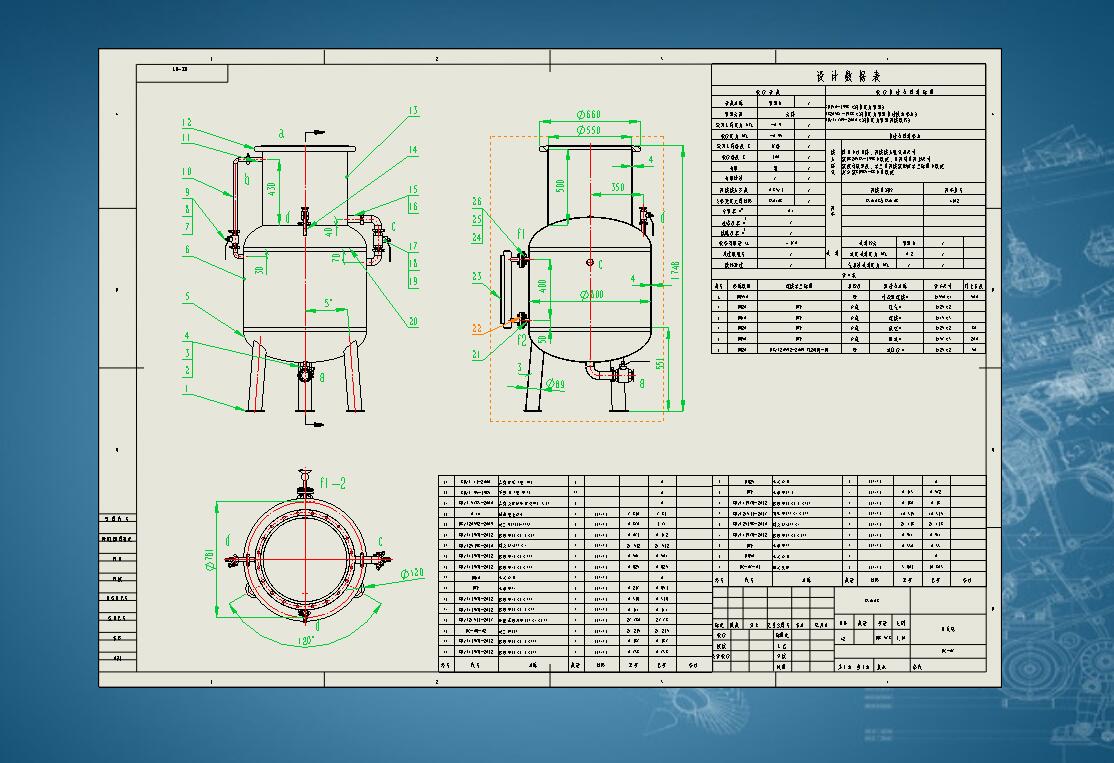The image size is (1114, 763).
Task: Select balloon number 15
Action: point(413,190)
